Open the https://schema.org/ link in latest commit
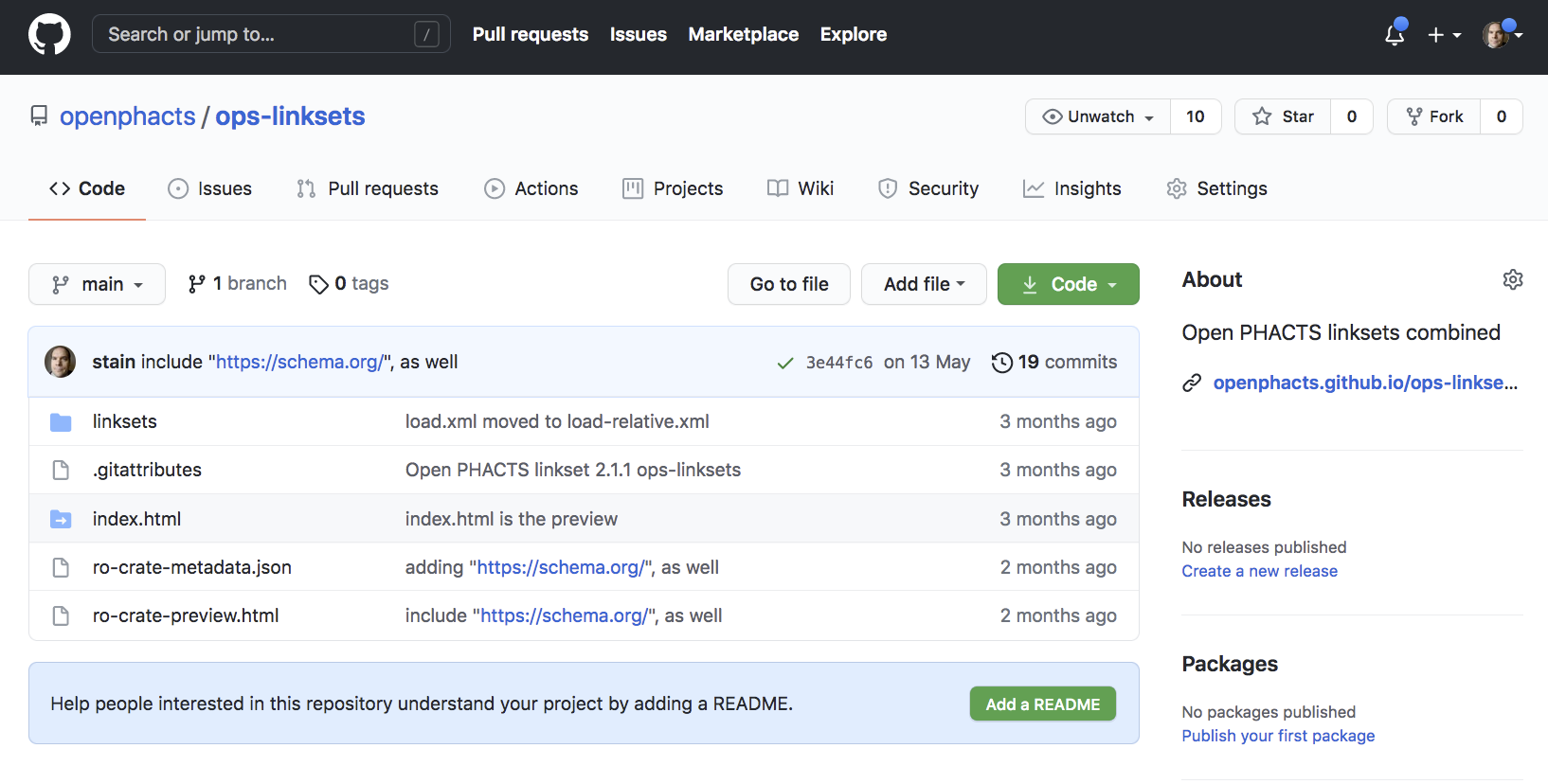Image resolution: width=1548 pixels, height=784 pixels. (299, 362)
